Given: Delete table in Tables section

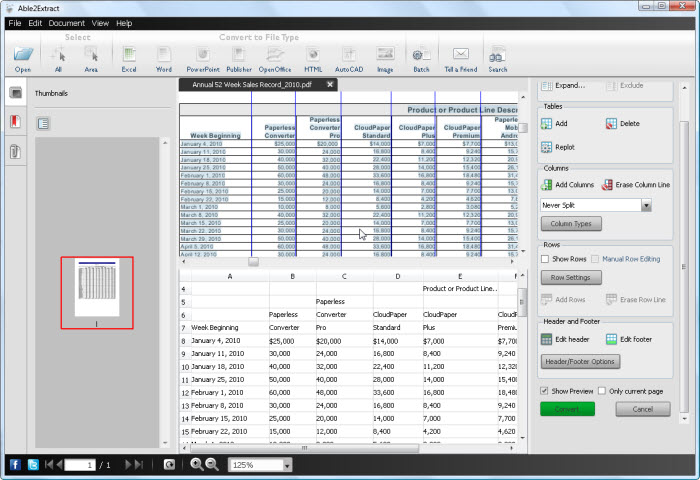Looking at the screenshot, I should pos(622,124).
